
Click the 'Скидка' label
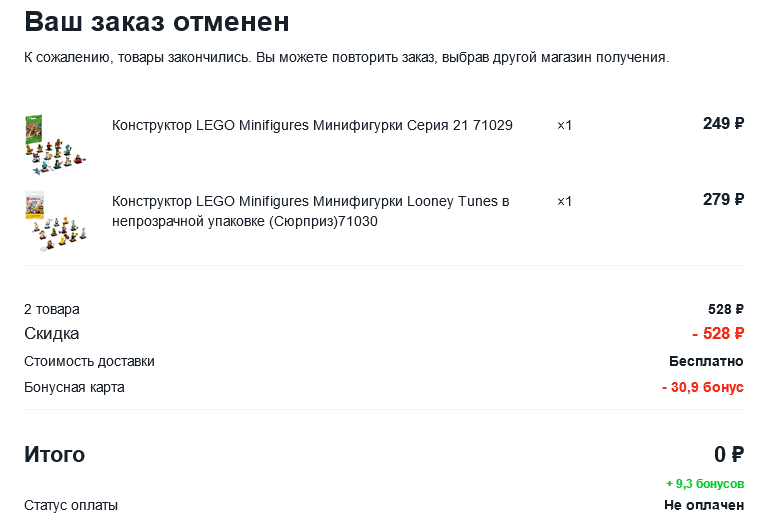[51, 334]
